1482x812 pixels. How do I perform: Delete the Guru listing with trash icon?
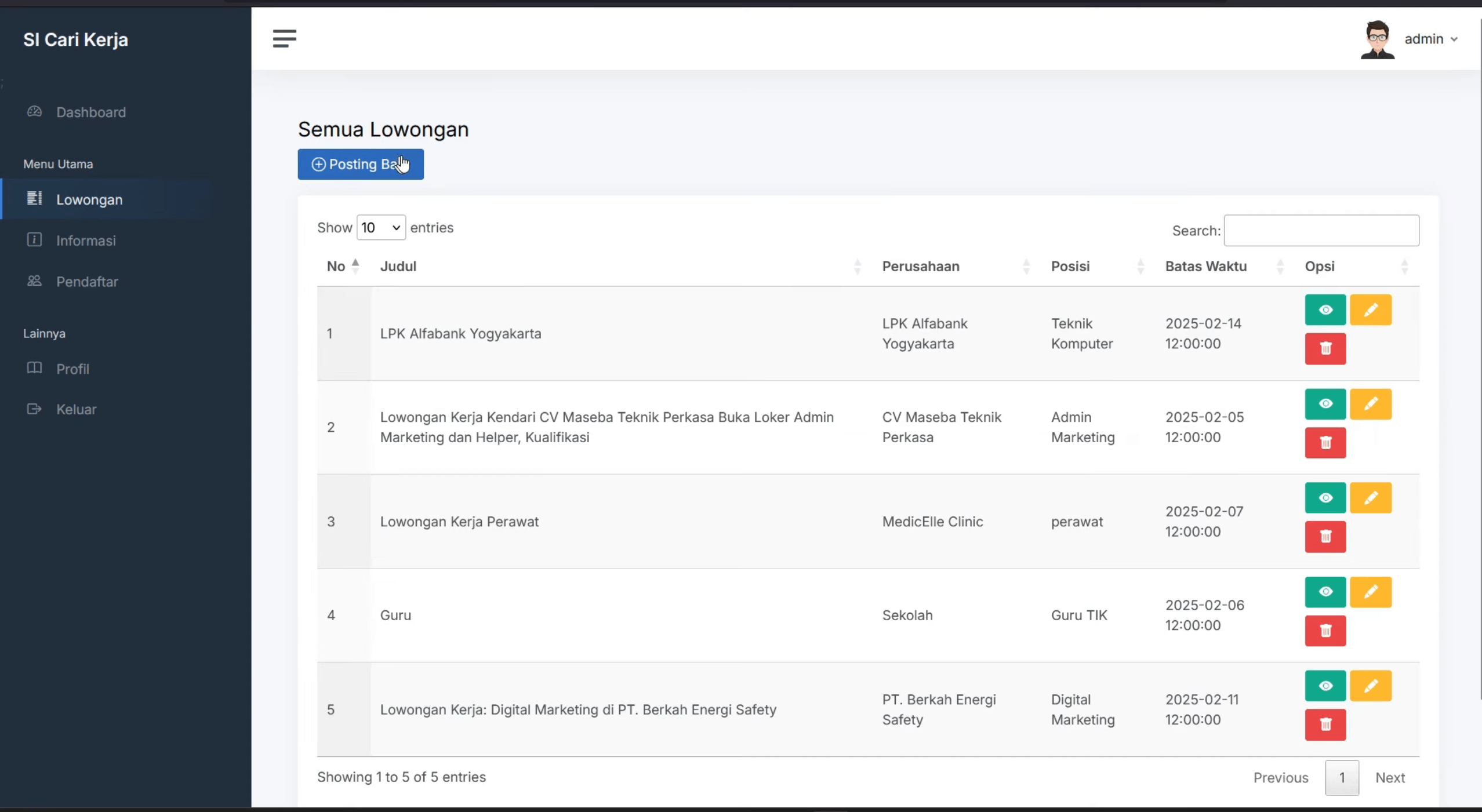click(x=1325, y=631)
